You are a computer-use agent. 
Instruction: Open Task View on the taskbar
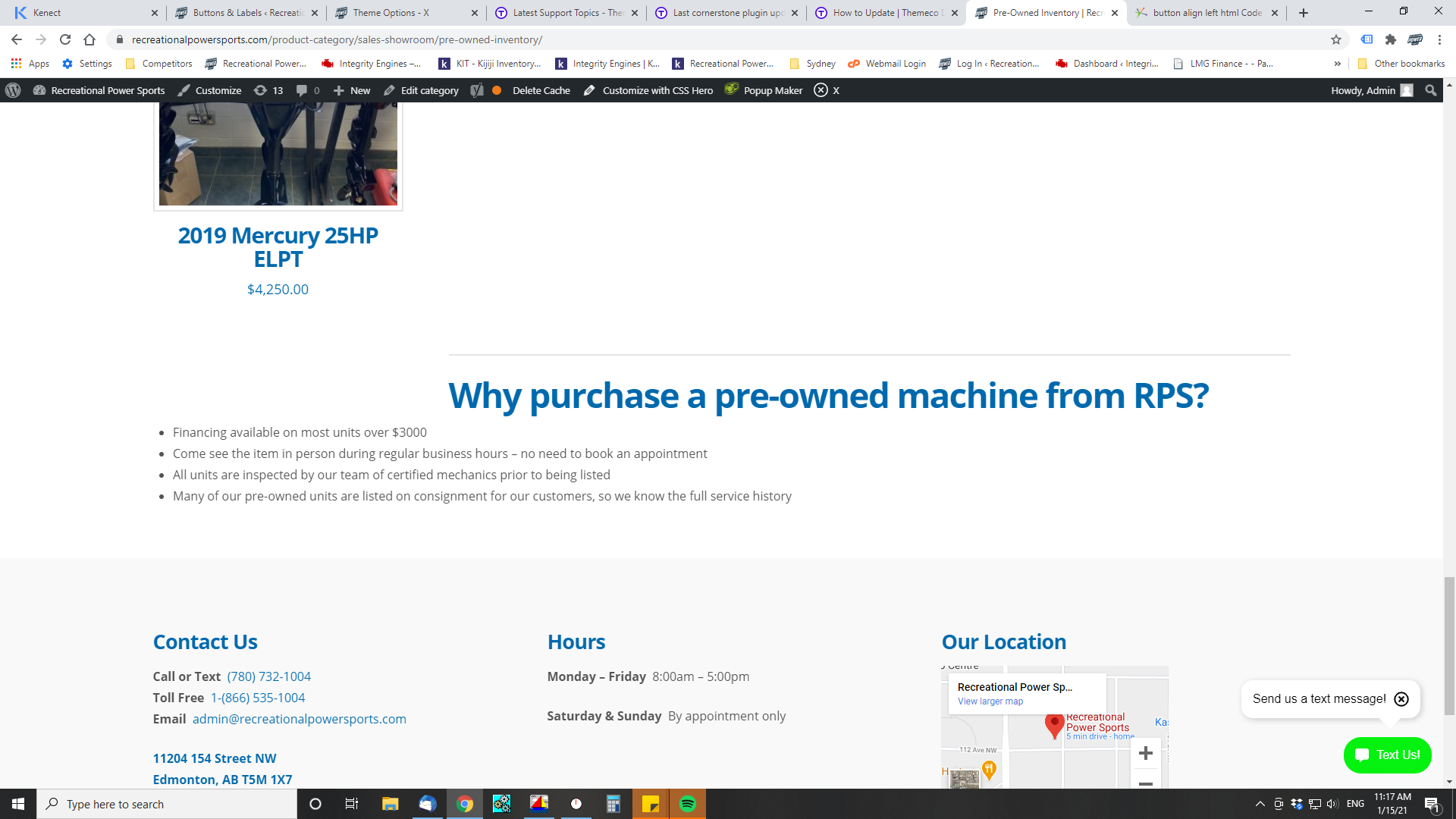click(352, 804)
